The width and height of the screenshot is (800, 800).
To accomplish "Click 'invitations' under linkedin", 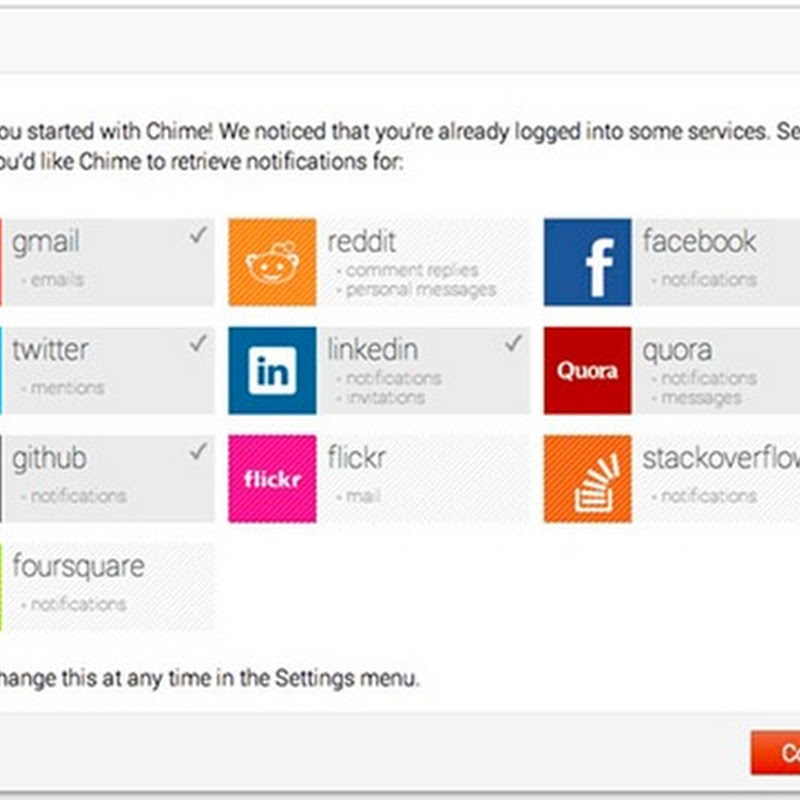I will click(385, 397).
